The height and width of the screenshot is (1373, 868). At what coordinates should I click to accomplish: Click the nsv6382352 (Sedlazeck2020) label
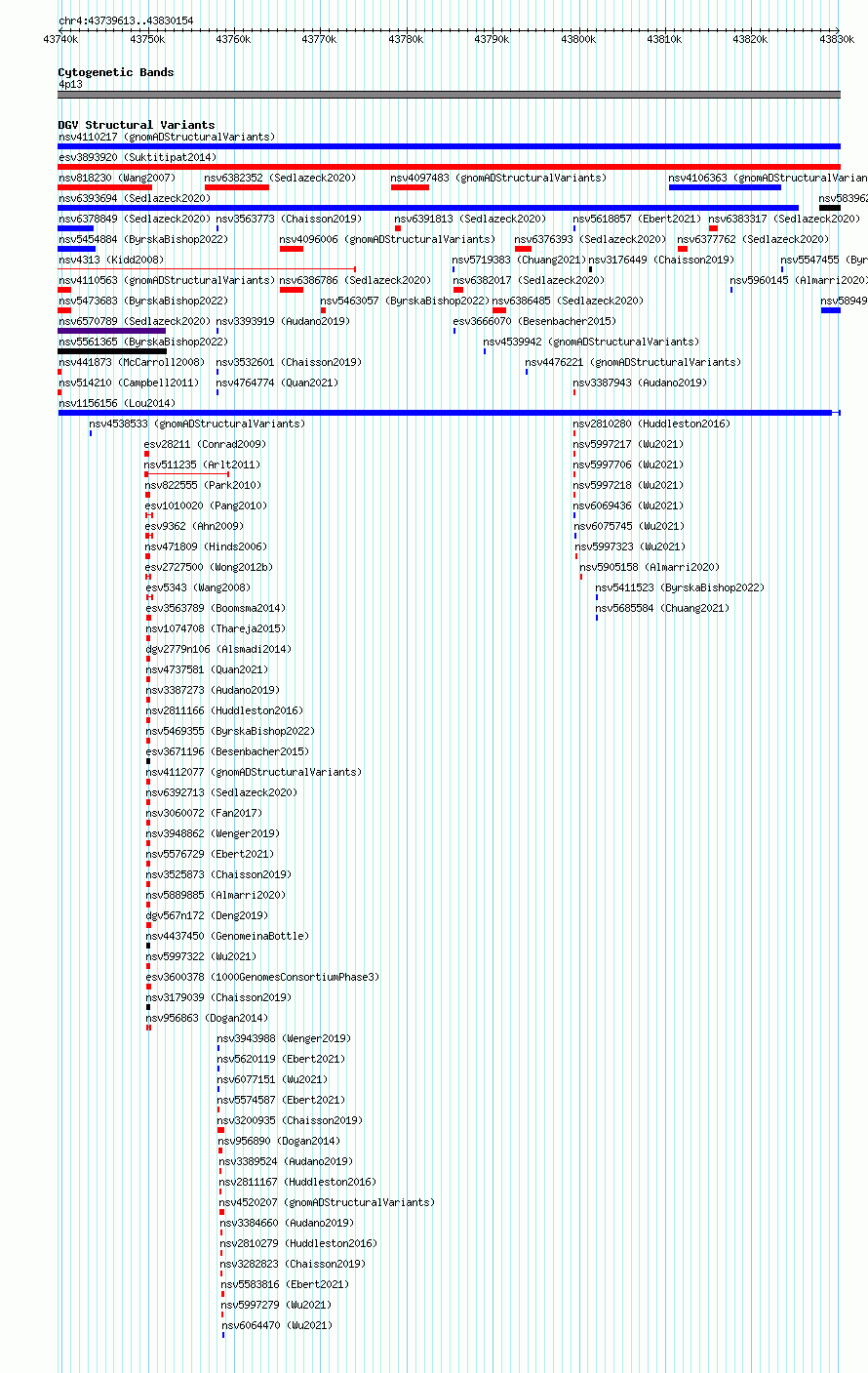280,178
